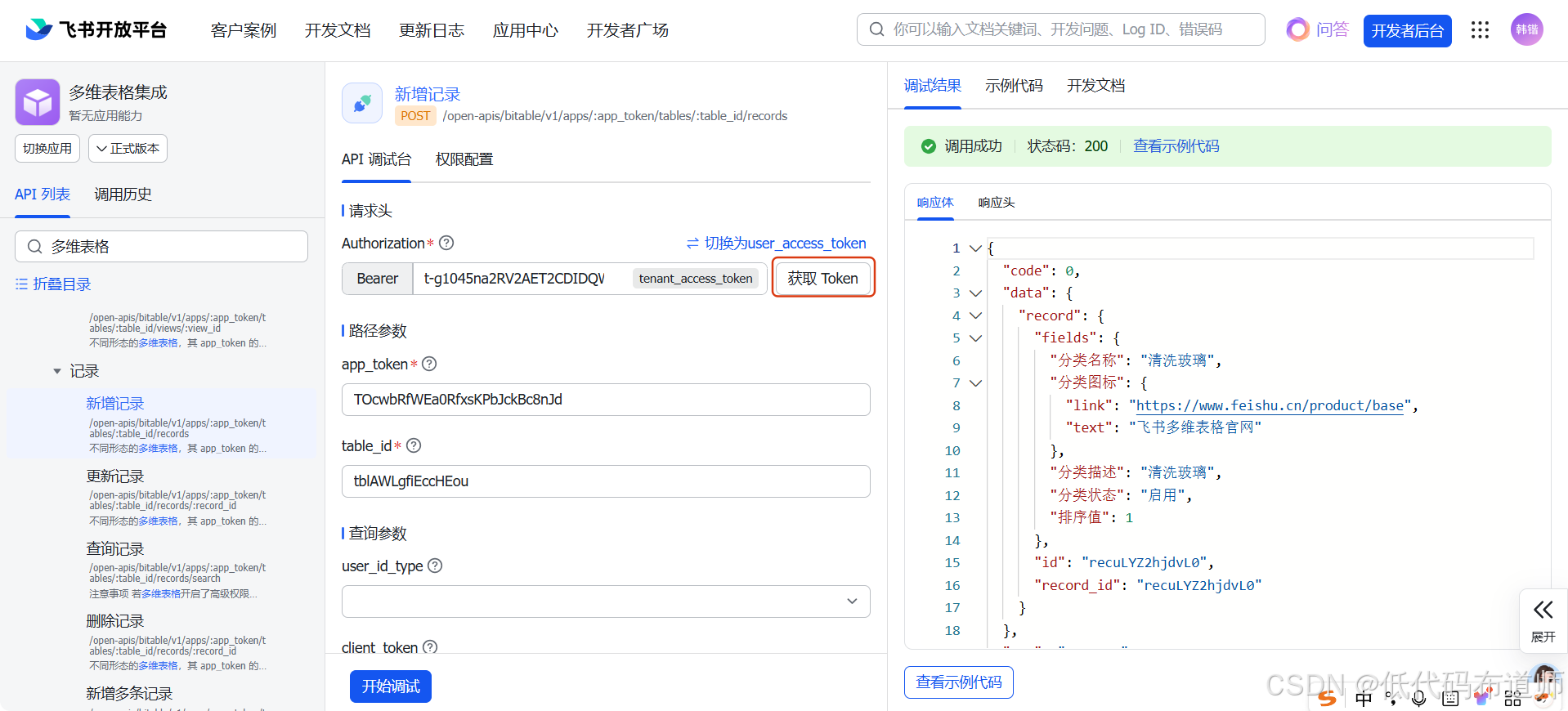Screen dimensions: 1568x711
Task: Switch to the API 列表 tab
Action: (x=43, y=195)
